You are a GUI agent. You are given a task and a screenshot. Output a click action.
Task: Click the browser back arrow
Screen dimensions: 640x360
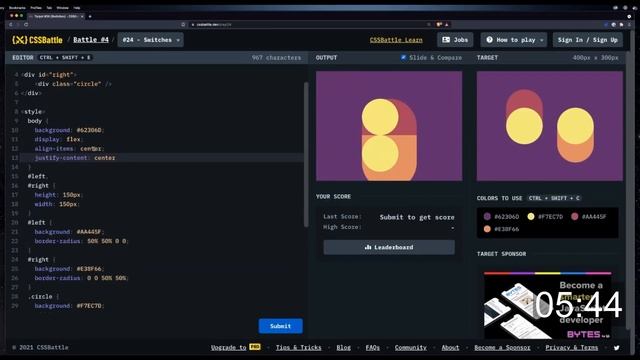[x=11, y=24]
